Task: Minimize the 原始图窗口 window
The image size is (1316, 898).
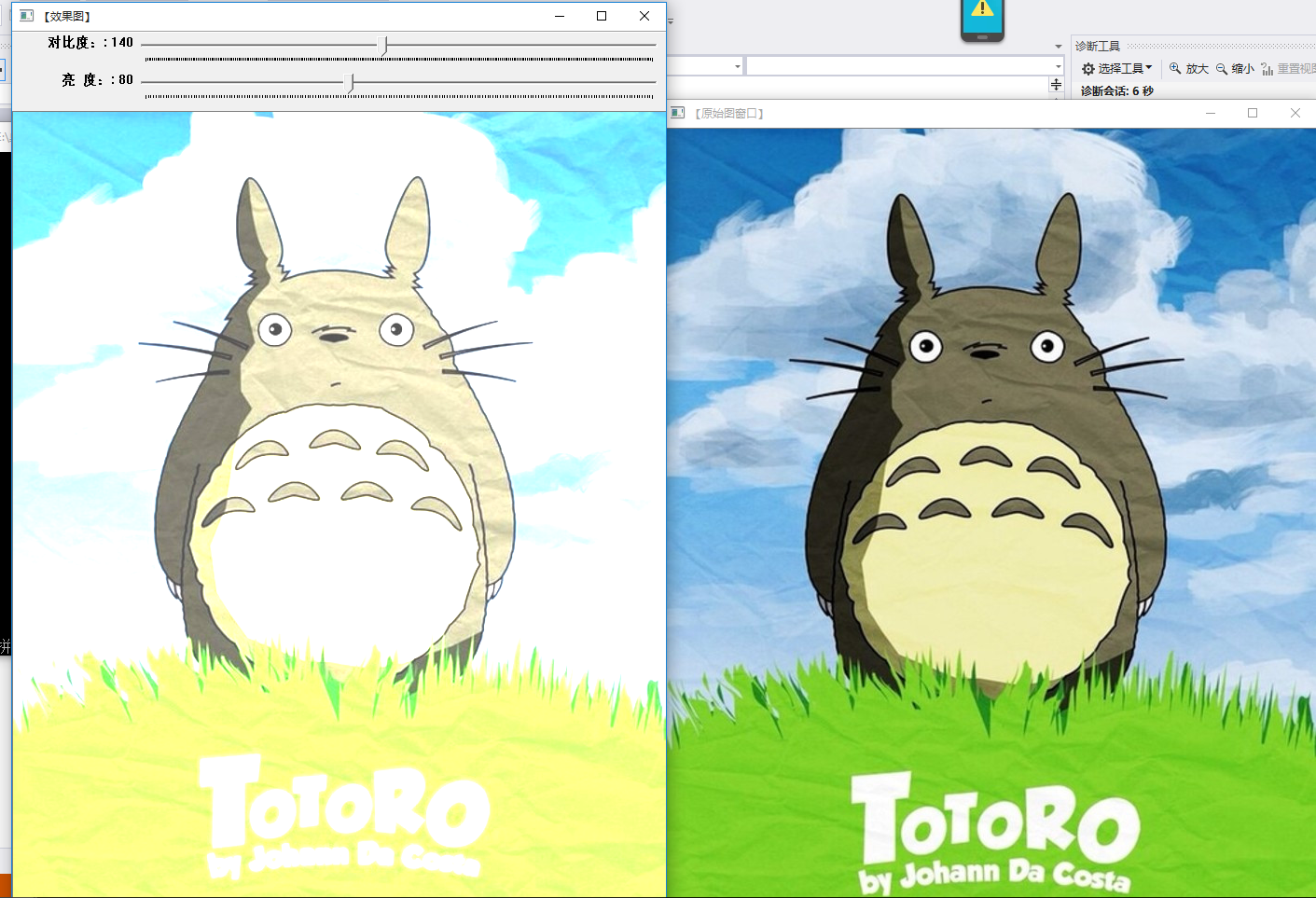Action: tap(1211, 113)
